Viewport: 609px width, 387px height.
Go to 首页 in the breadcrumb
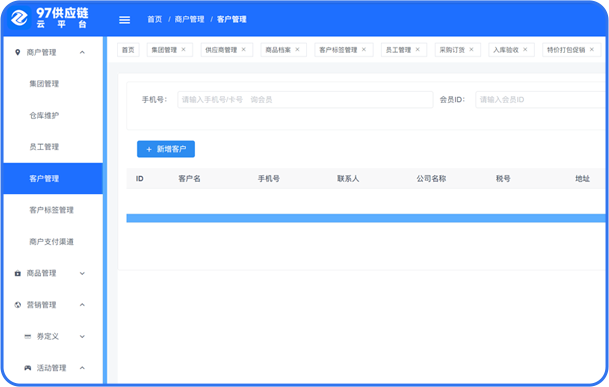click(155, 19)
